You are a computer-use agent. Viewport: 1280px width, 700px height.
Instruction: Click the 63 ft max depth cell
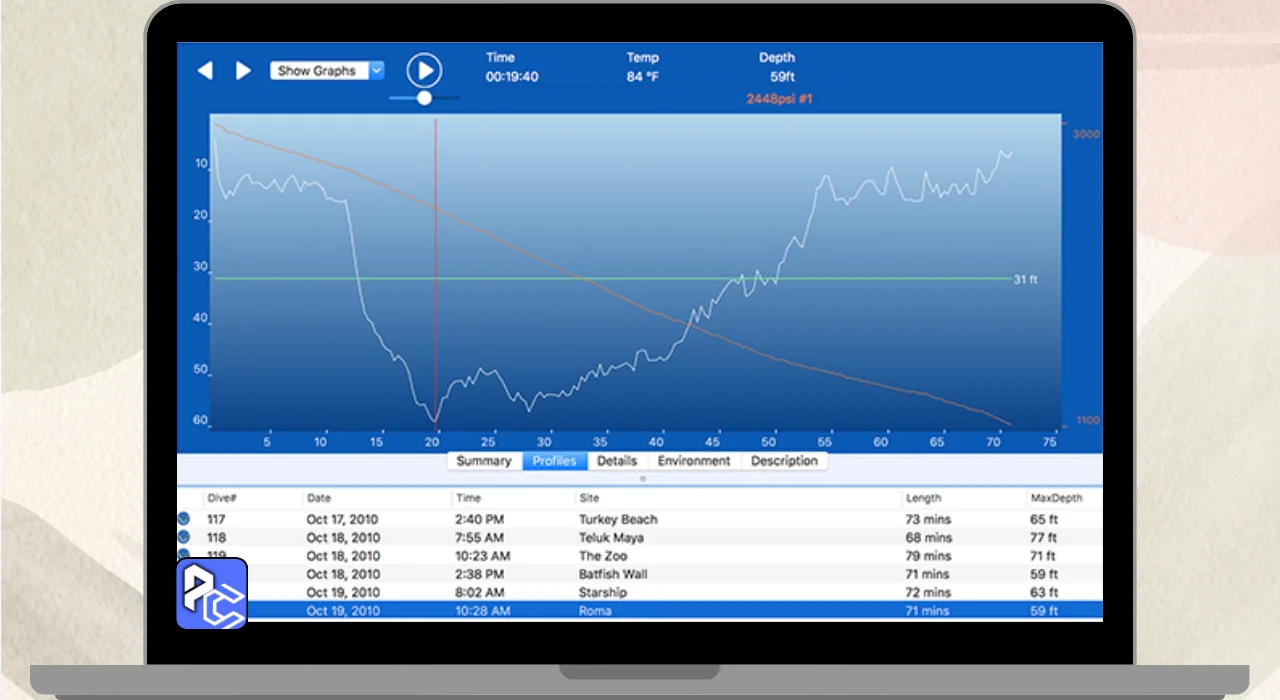pyautogui.click(x=1044, y=592)
